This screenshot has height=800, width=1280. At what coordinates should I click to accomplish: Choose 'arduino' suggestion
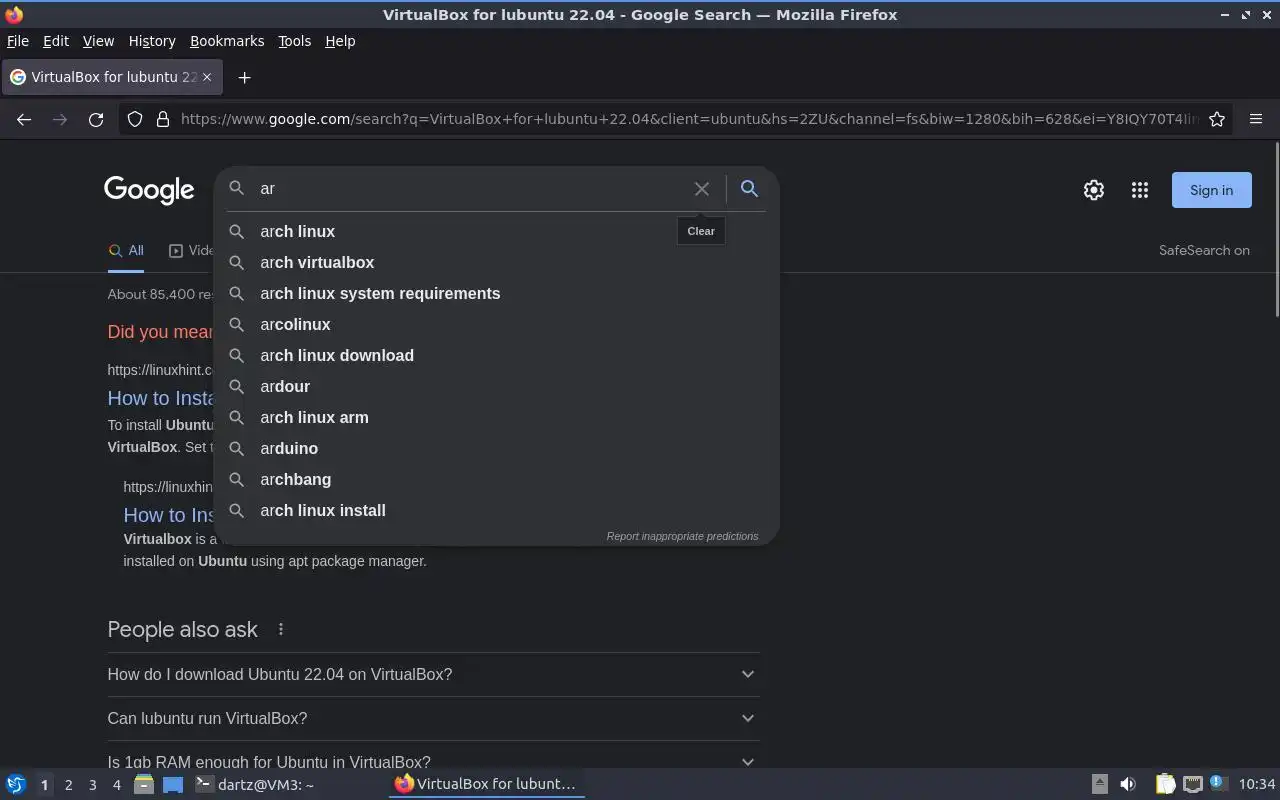coord(497,448)
